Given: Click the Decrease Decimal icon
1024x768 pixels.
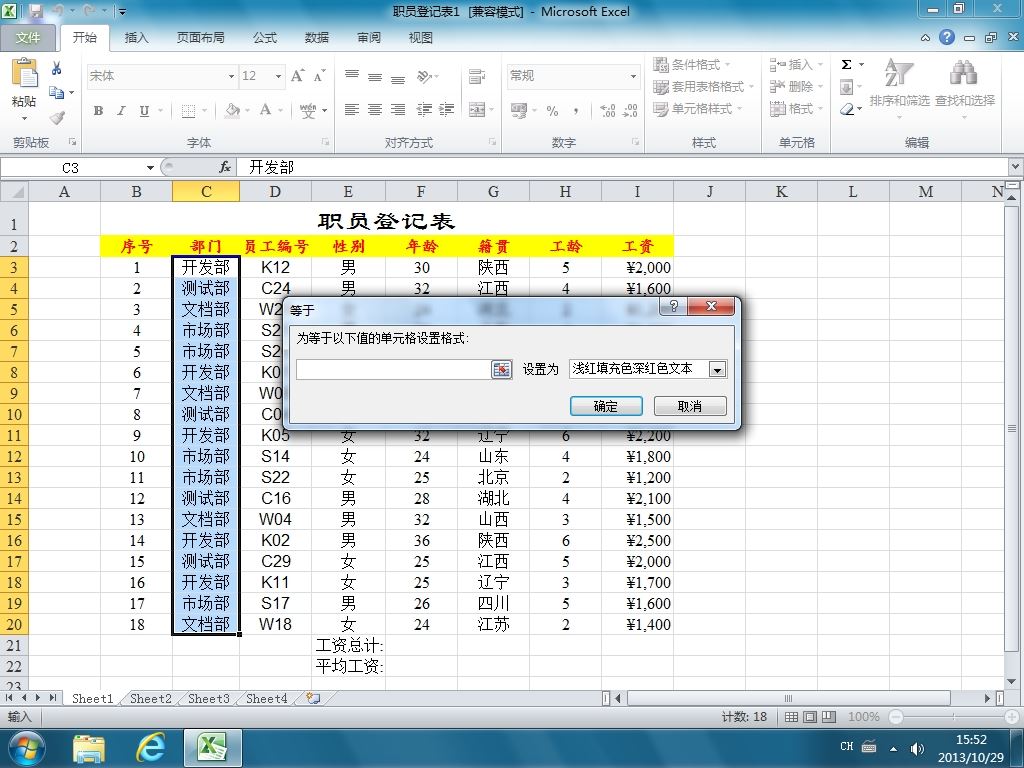Looking at the screenshot, I should tap(630, 110).
